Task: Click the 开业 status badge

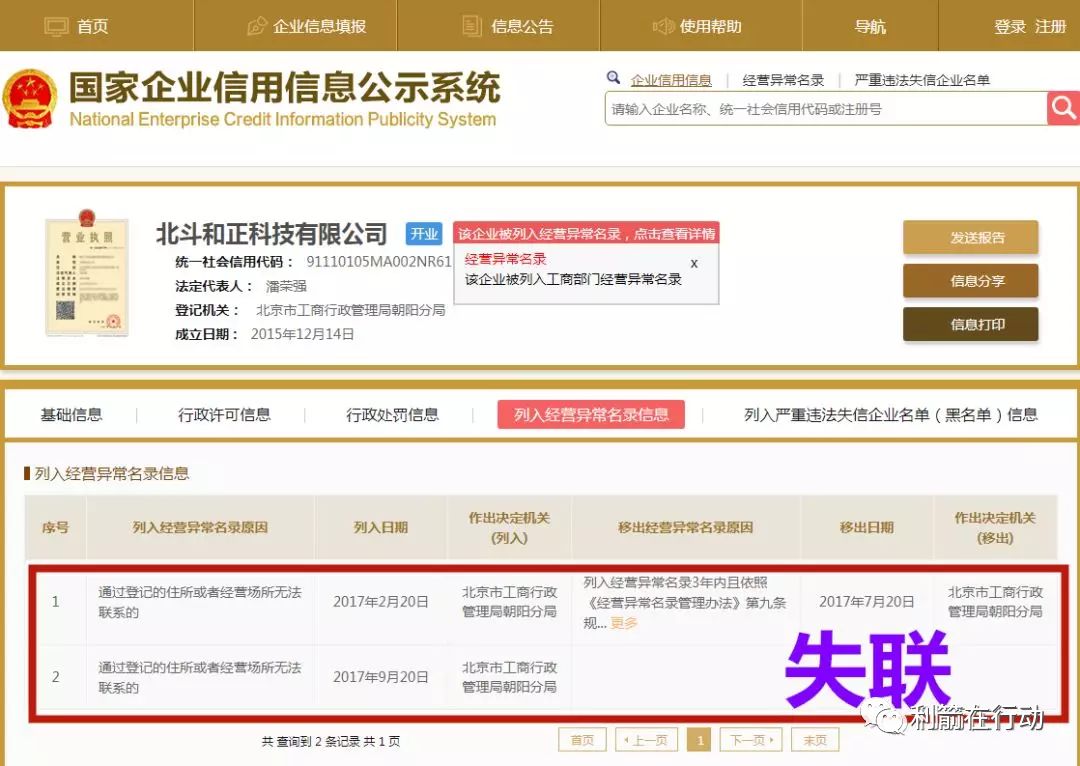Action: (423, 234)
